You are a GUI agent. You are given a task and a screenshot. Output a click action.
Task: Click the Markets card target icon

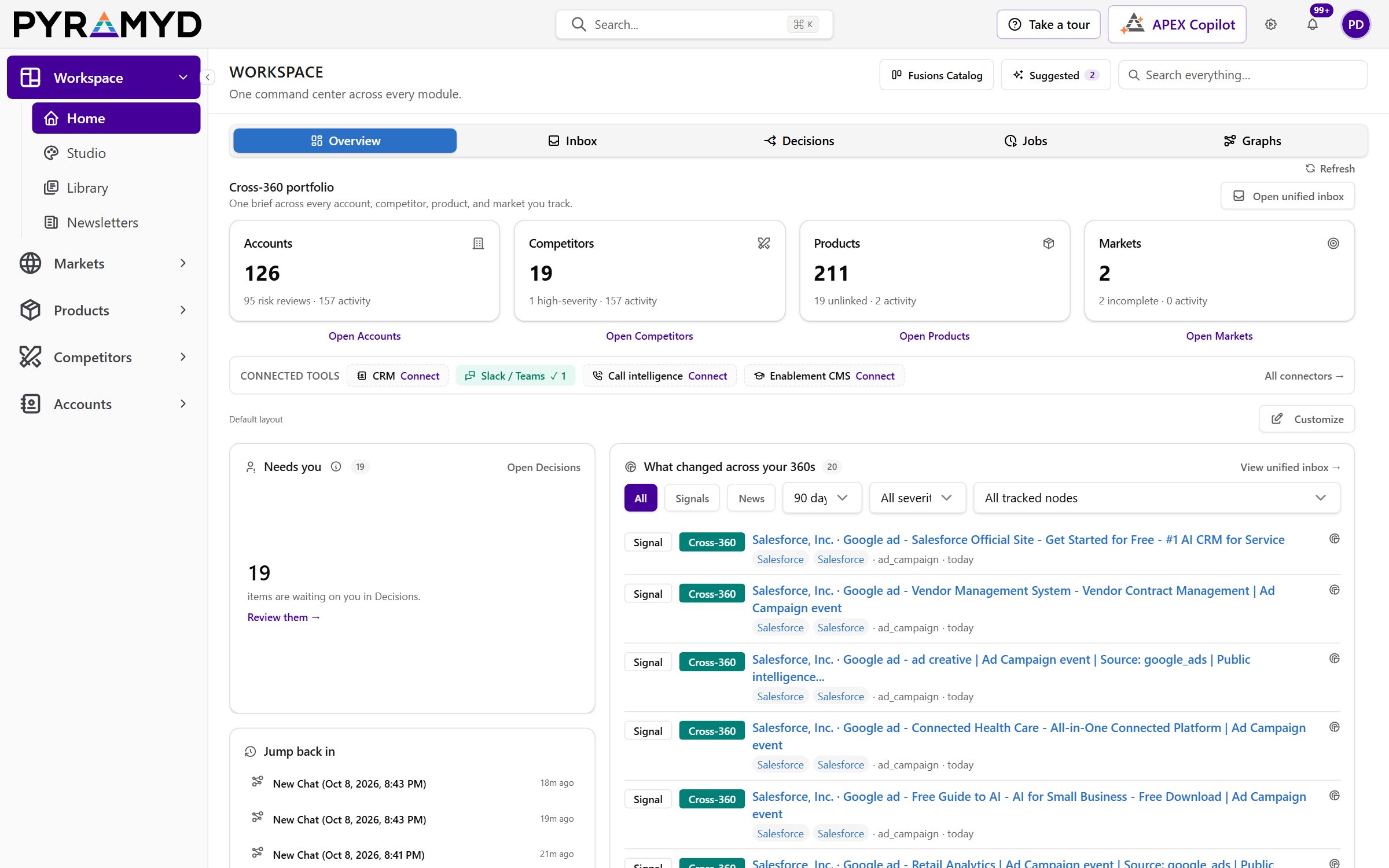coord(1333,244)
